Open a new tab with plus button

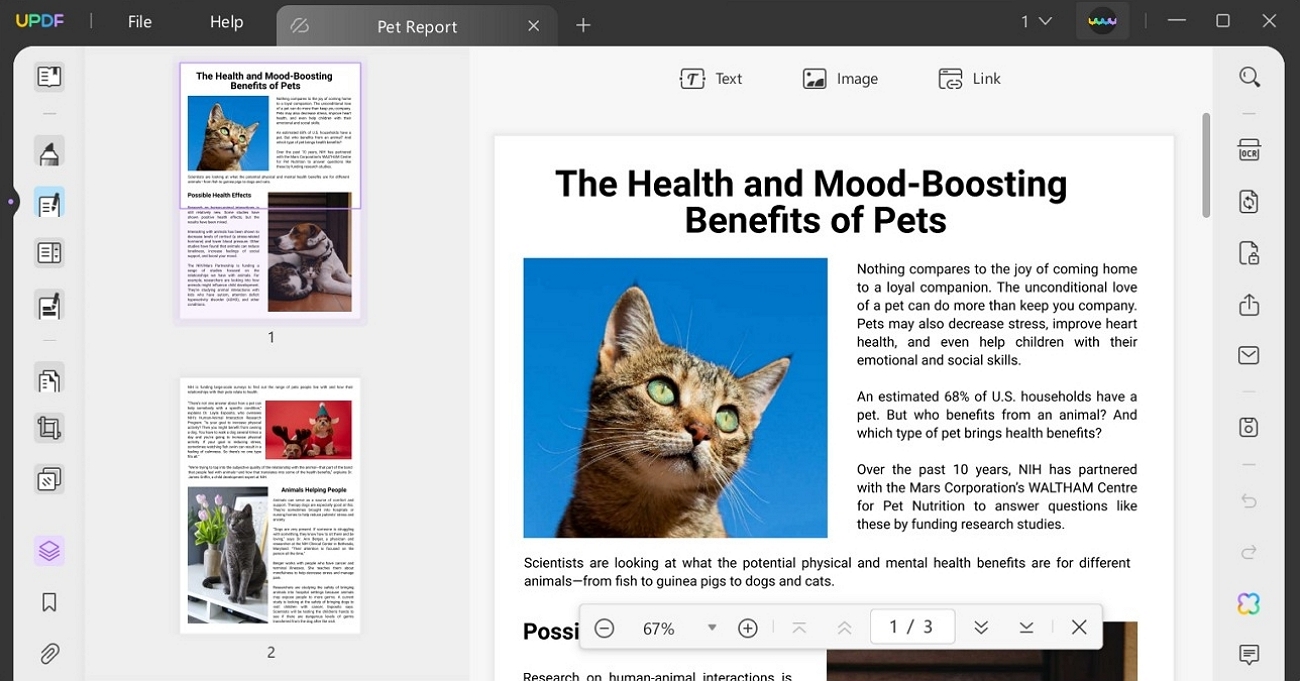tap(584, 25)
